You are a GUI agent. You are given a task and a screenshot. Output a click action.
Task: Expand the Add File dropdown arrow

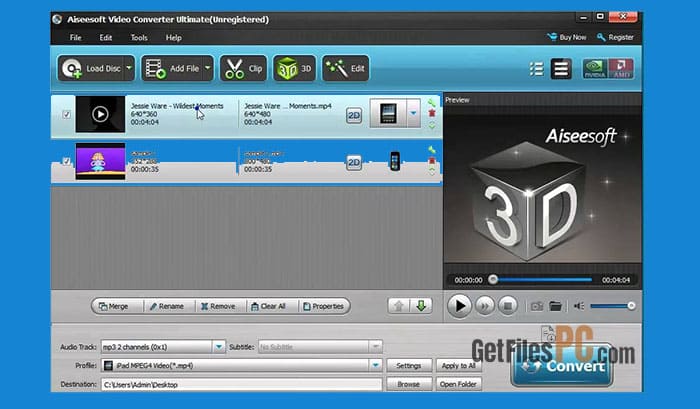(x=208, y=68)
